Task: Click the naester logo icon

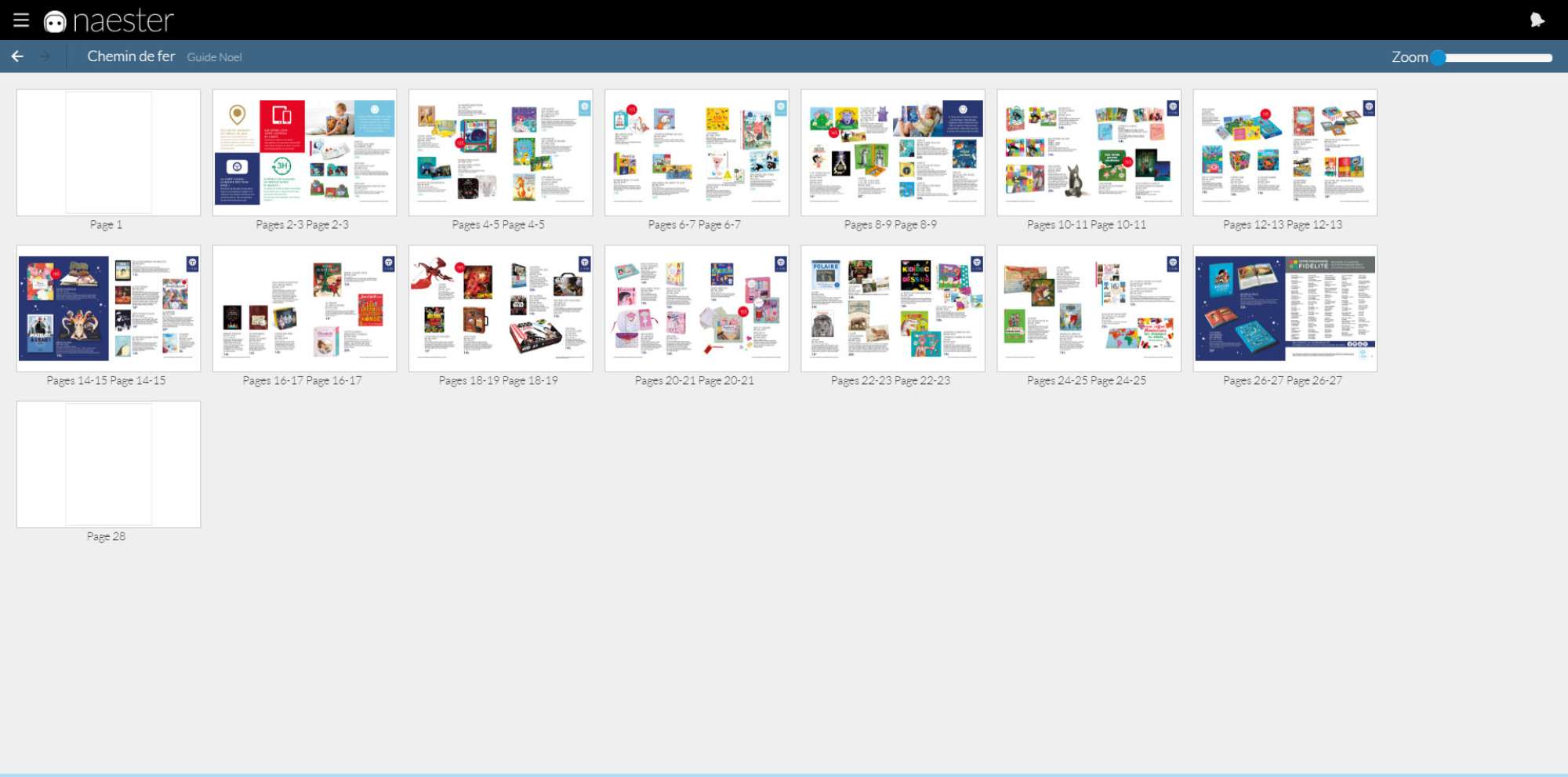Action: pyautogui.click(x=55, y=22)
